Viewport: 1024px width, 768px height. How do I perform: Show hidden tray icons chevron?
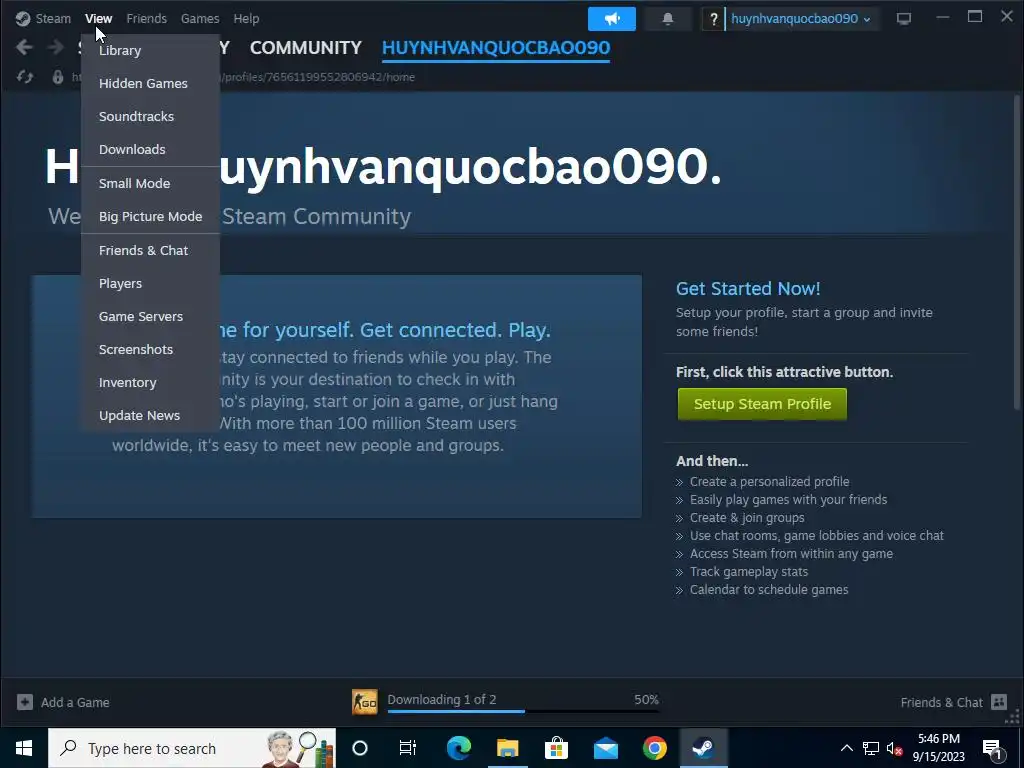tap(846, 748)
